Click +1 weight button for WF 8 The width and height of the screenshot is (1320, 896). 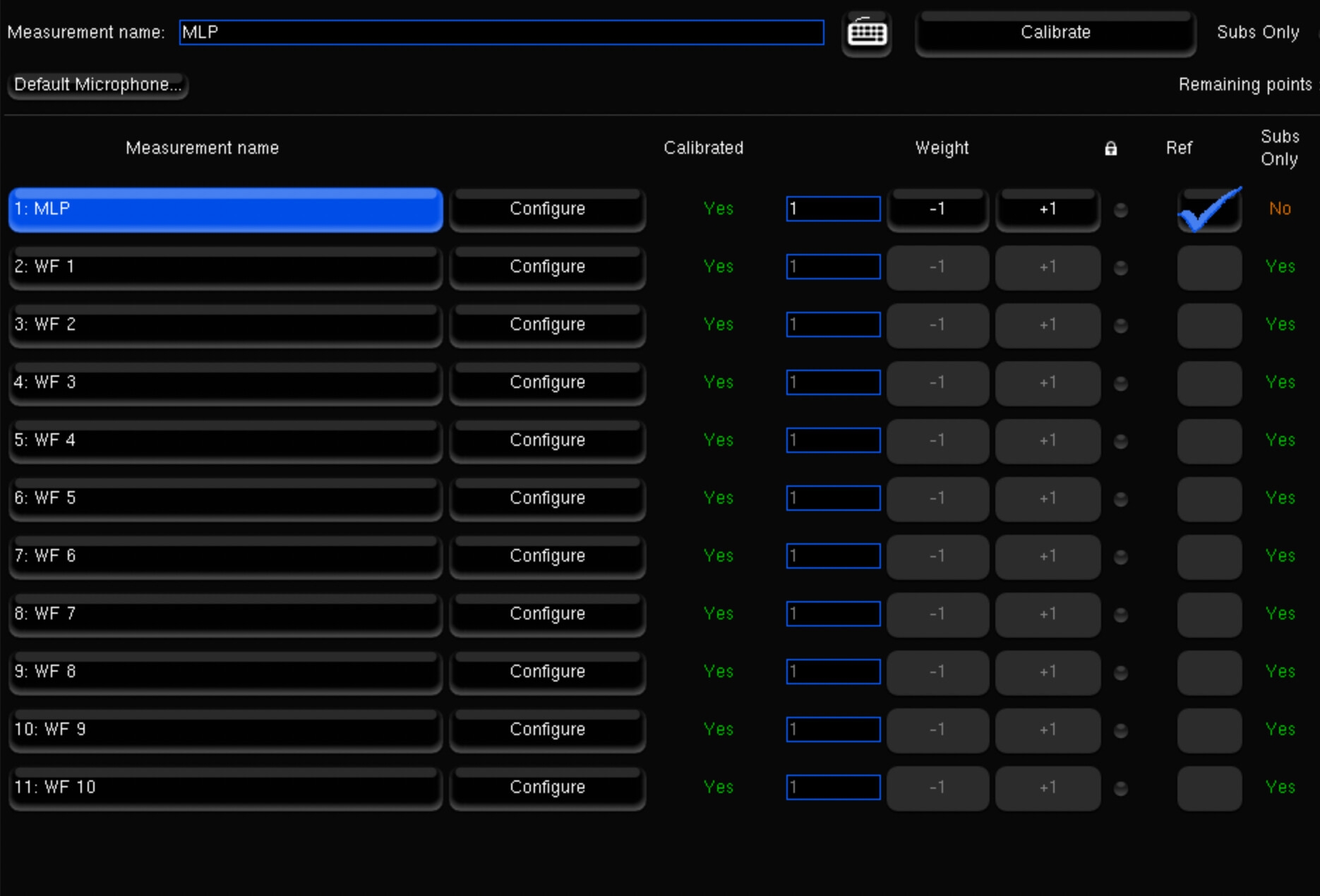[x=1048, y=672]
